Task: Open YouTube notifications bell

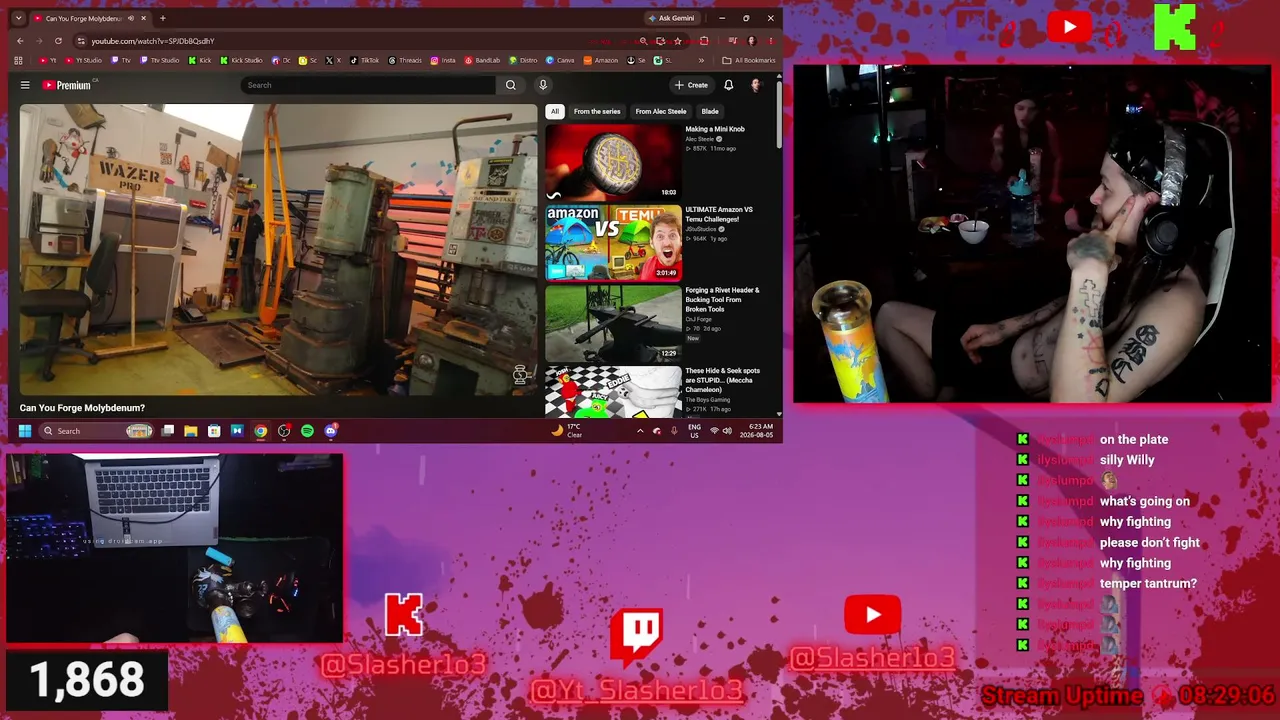Action: (728, 85)
